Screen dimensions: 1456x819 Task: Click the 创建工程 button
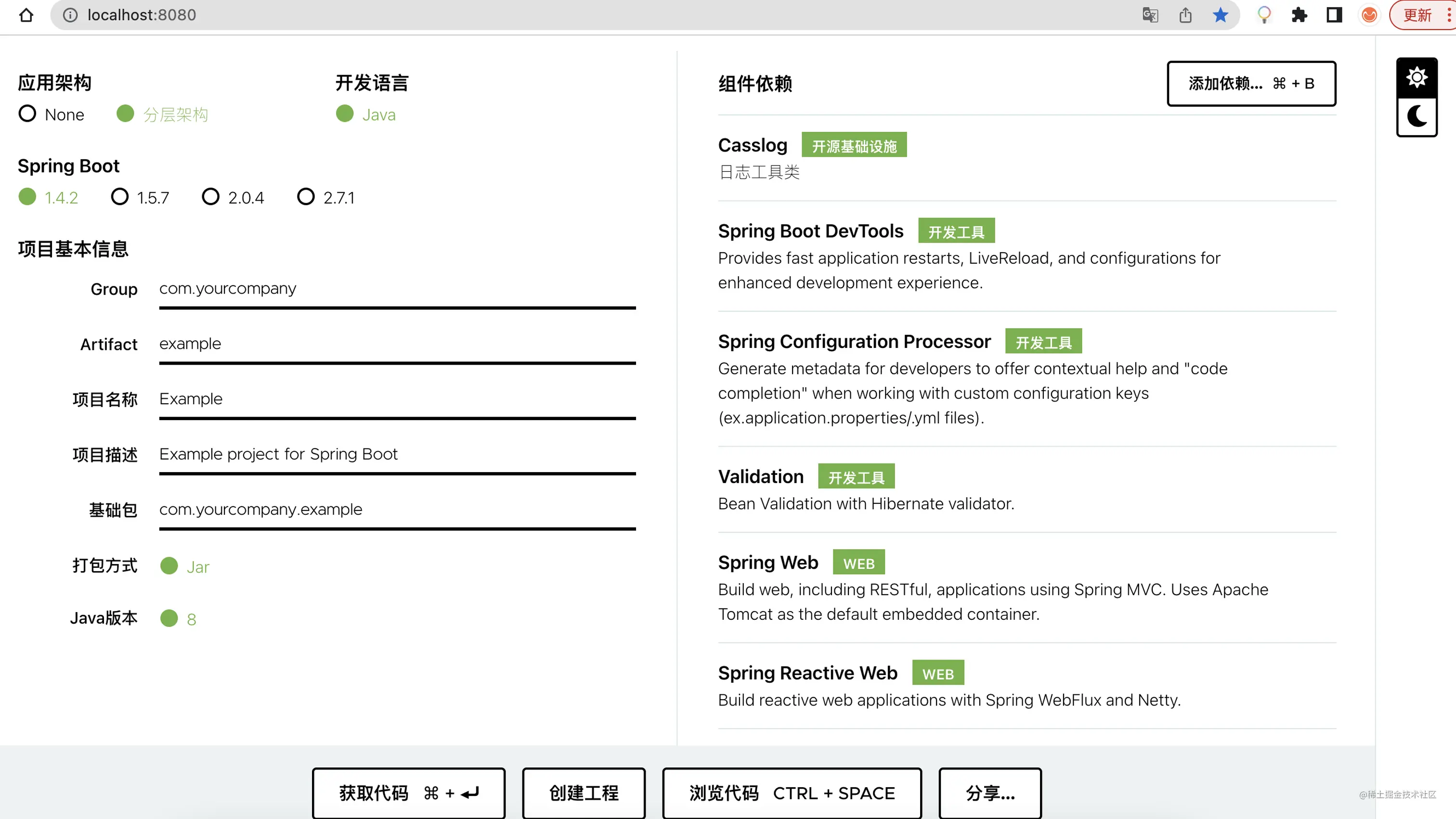click(583, 793)
